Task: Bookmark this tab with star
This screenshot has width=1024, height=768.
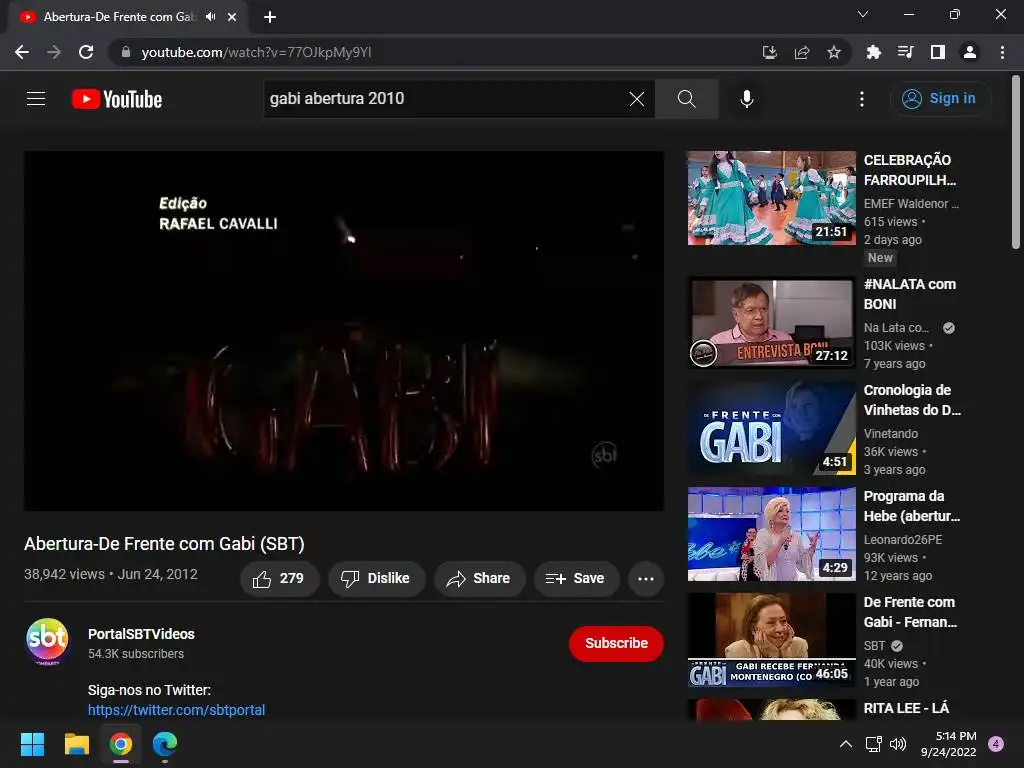Action: [x=834, y=52]
